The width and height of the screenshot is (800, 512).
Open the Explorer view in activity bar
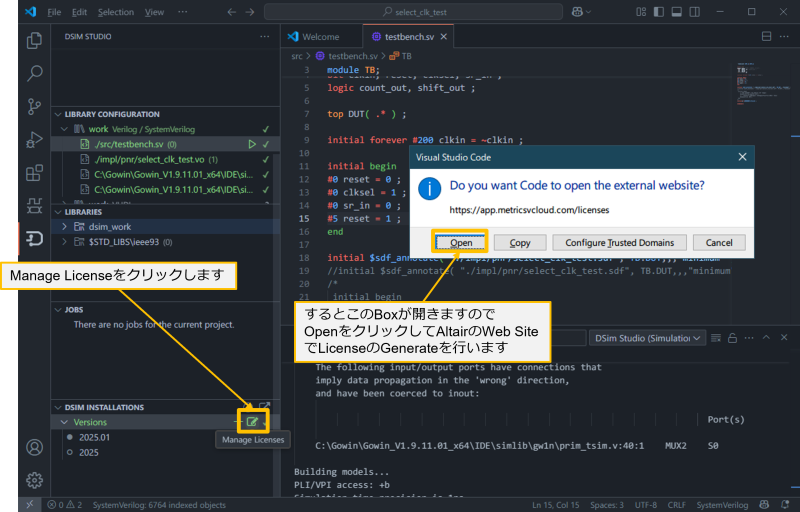point(34,40)
